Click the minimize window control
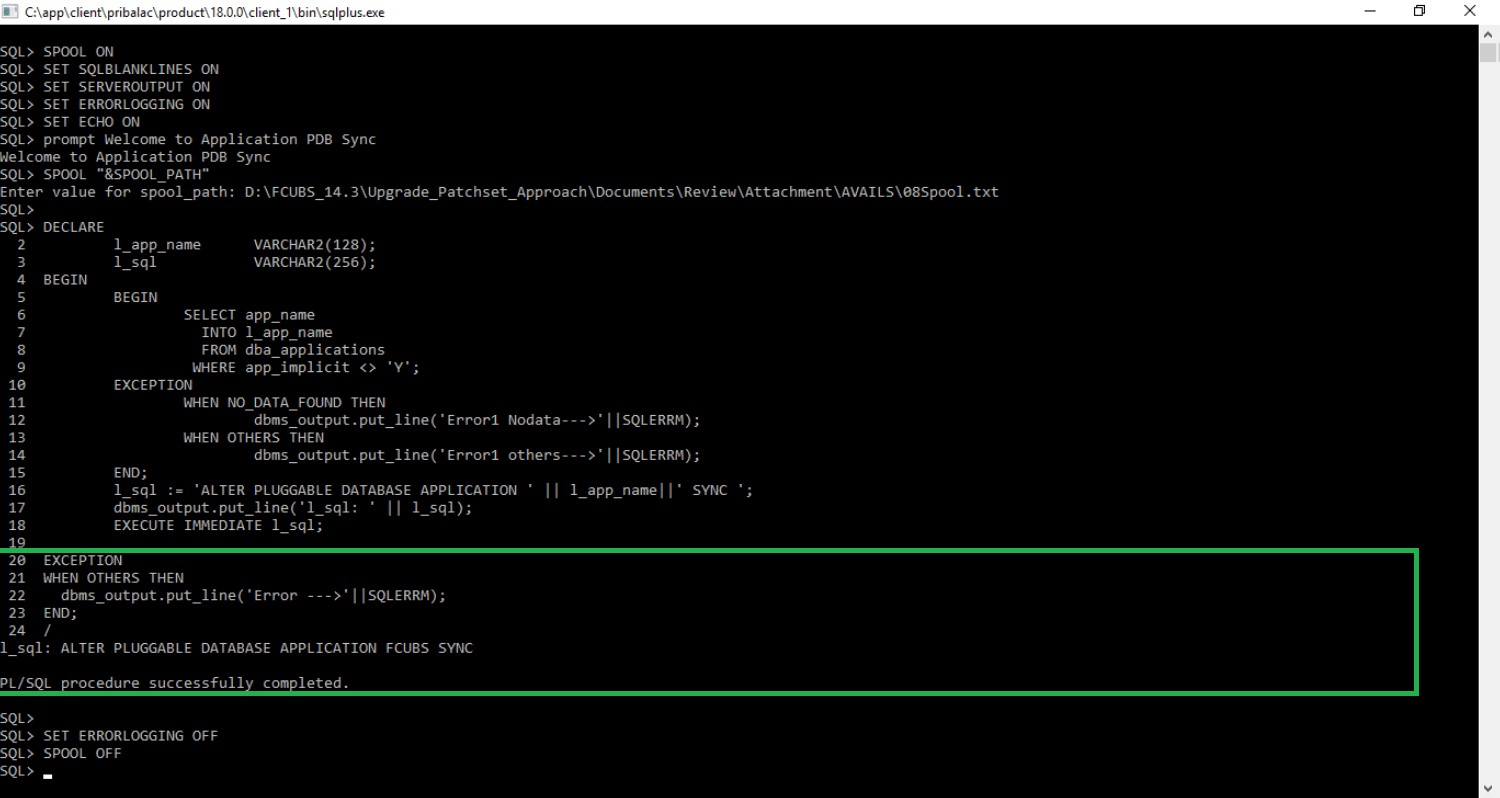The height and width of the screenshot is (798, 1500). click(1368, 11)
